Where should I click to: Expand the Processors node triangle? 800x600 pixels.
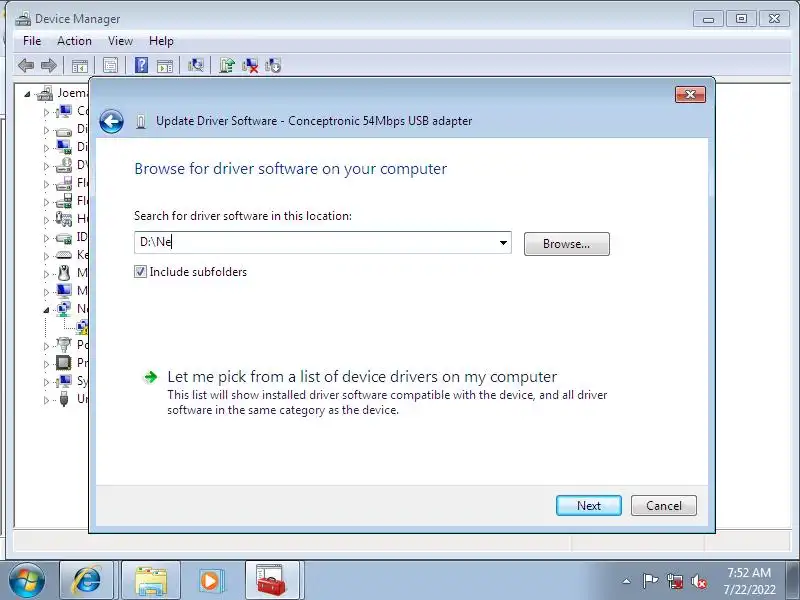(46, 364)
